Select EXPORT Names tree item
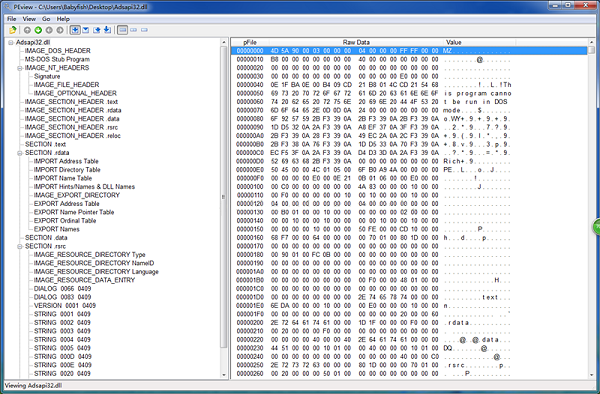The image size is (600, 394). coord(57,229)
